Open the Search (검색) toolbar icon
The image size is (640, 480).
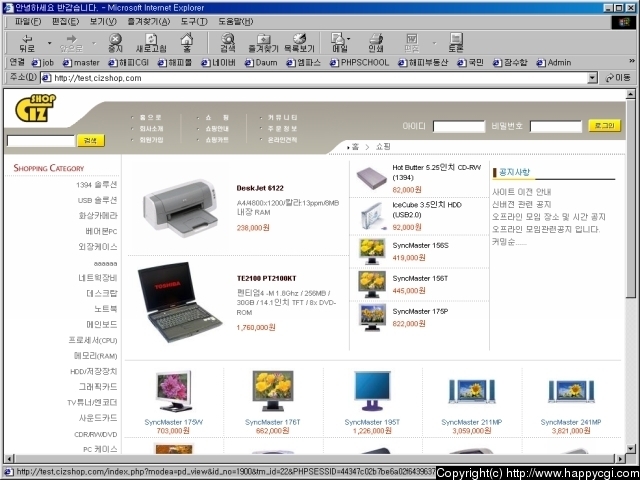pos(228,43)
